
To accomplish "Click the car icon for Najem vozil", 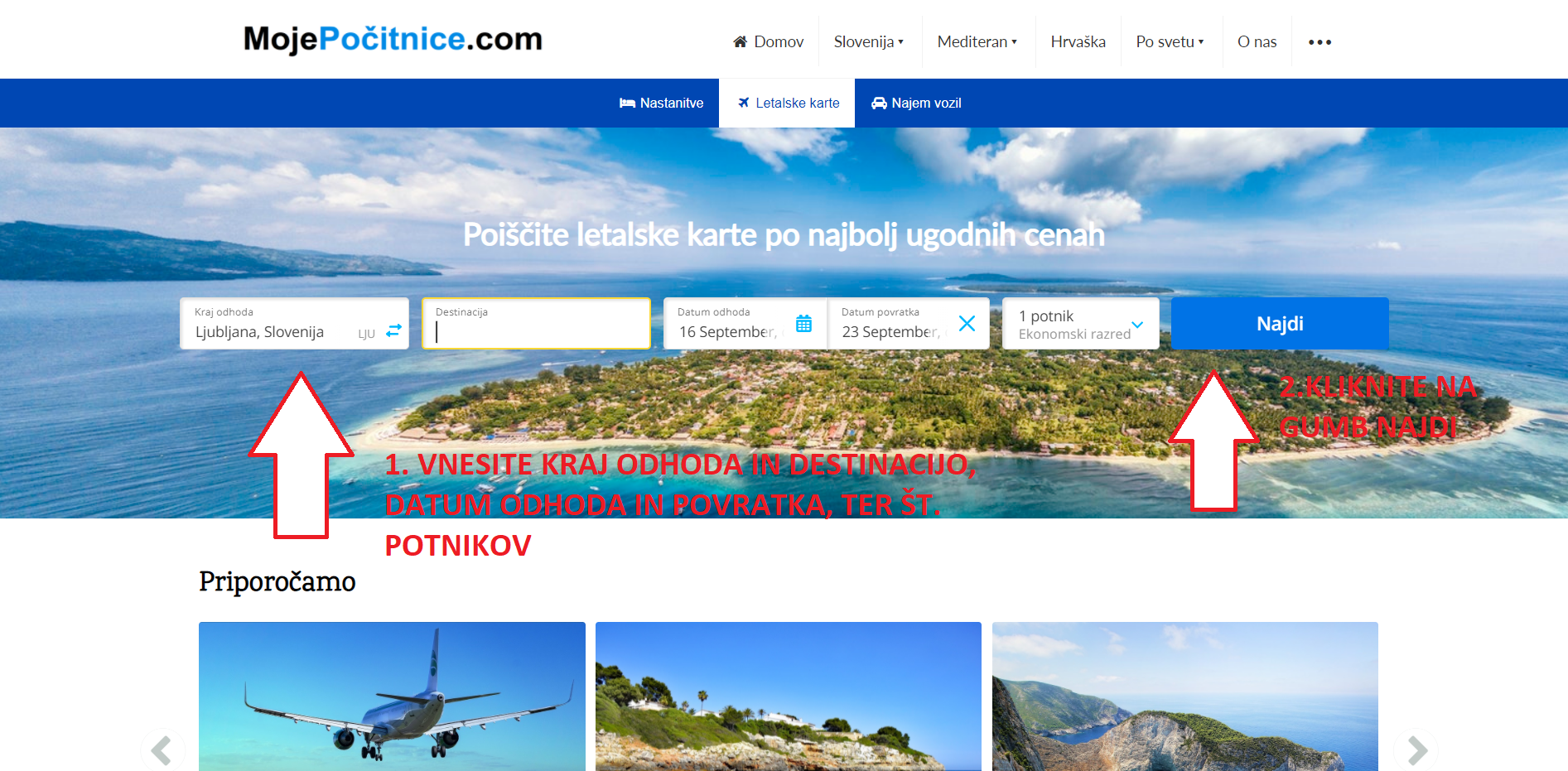I will (879, 103).
